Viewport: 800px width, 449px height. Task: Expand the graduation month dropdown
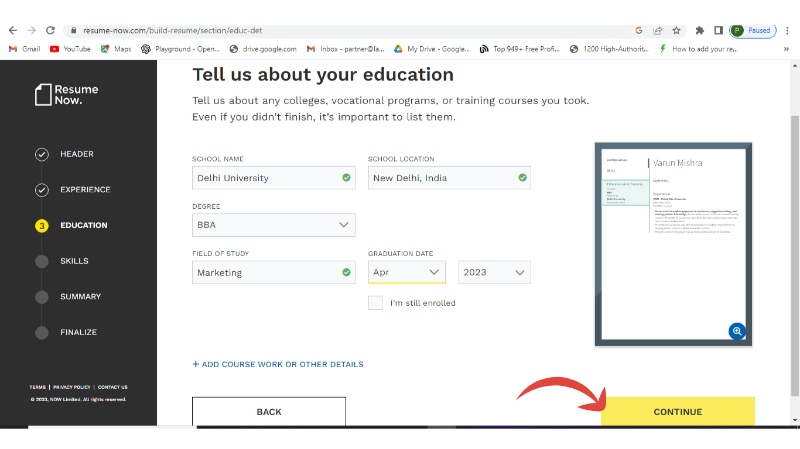point(406,272)
